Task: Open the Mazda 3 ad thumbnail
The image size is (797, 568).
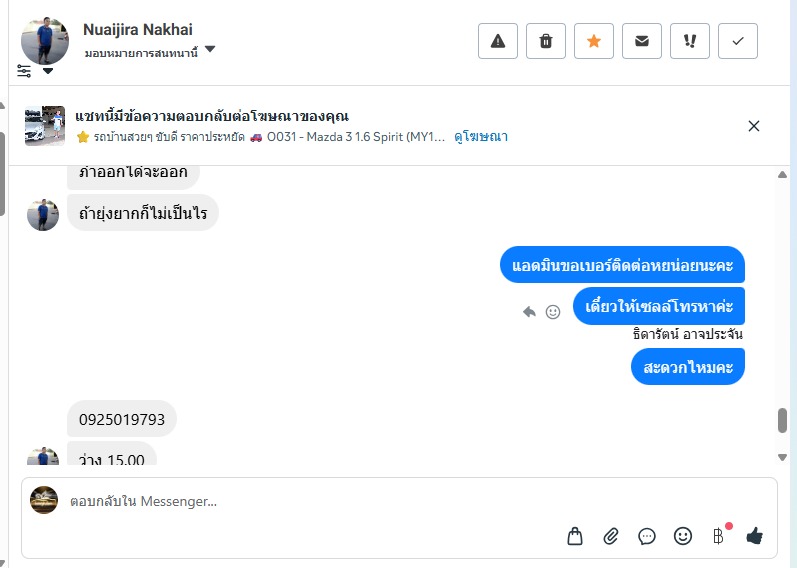Action: [x=45, y=126]
